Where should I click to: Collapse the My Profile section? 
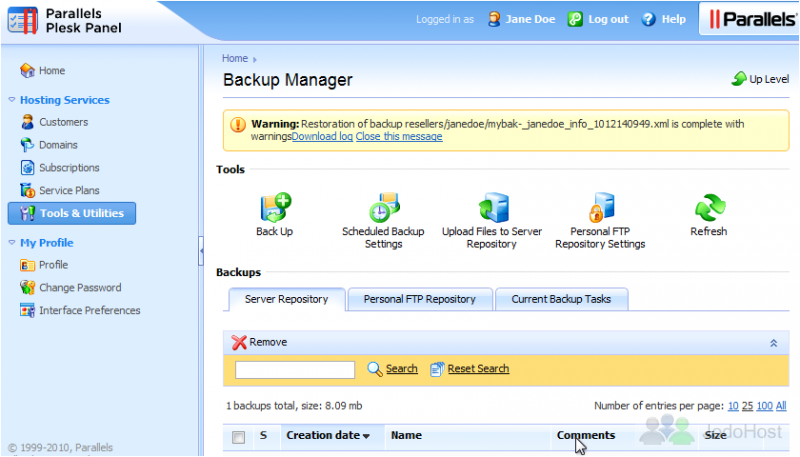pos(12,243)
